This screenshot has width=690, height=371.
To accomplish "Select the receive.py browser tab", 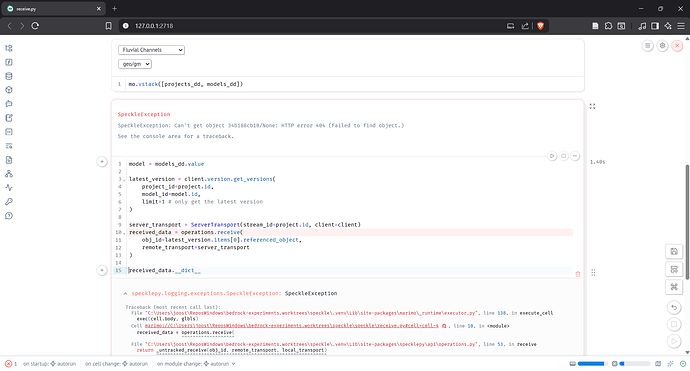I will pos(53,8).
